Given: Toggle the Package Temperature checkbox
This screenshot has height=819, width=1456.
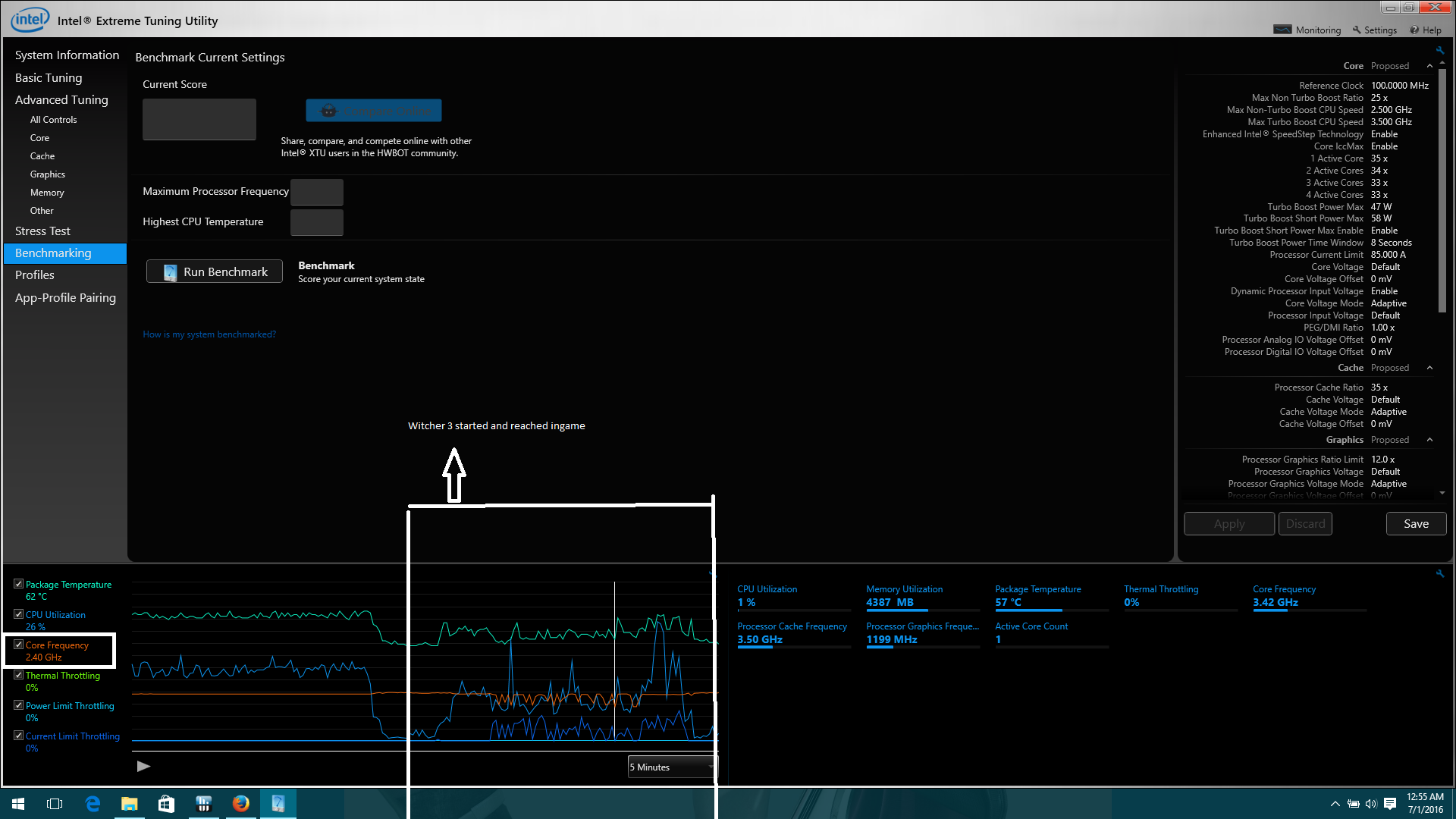Looking at the screenshot, I should pyautogui.click(x=18, y=584).
